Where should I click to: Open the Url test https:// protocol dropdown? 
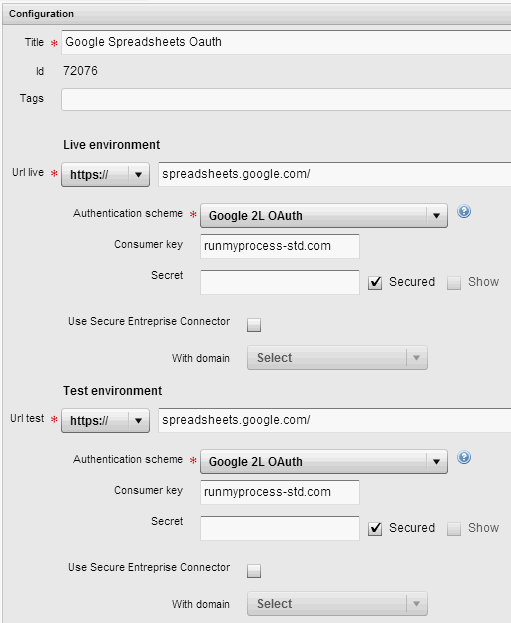point(105,420)
